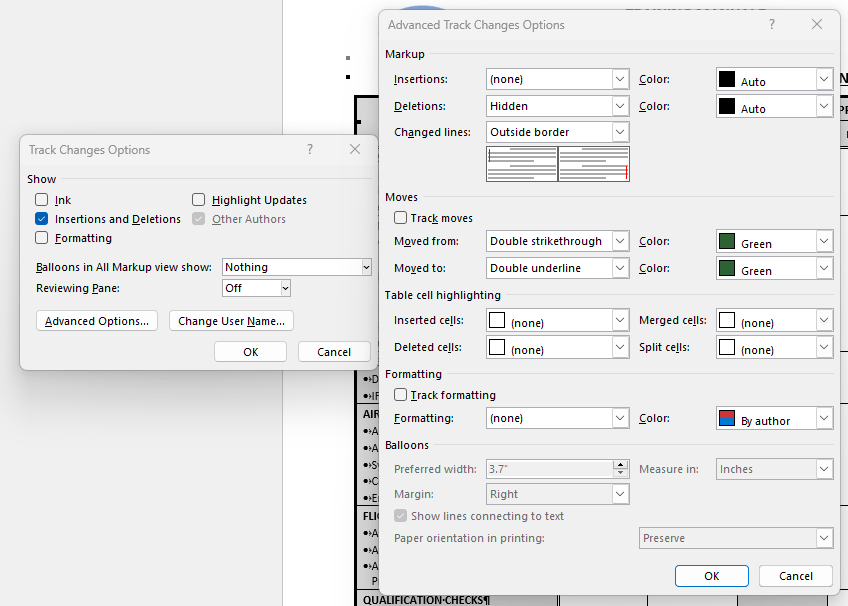The image size is (848, 606).
Task: Open the Formatting By author color picker
Action: pos(774,418)
